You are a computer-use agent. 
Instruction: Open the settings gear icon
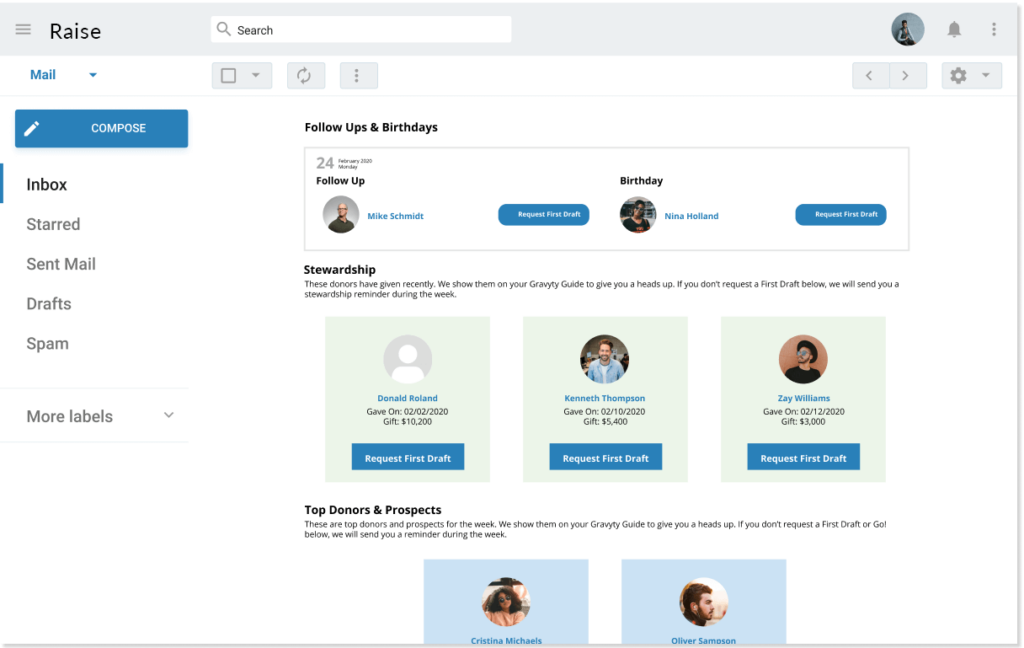coord(960,75)
